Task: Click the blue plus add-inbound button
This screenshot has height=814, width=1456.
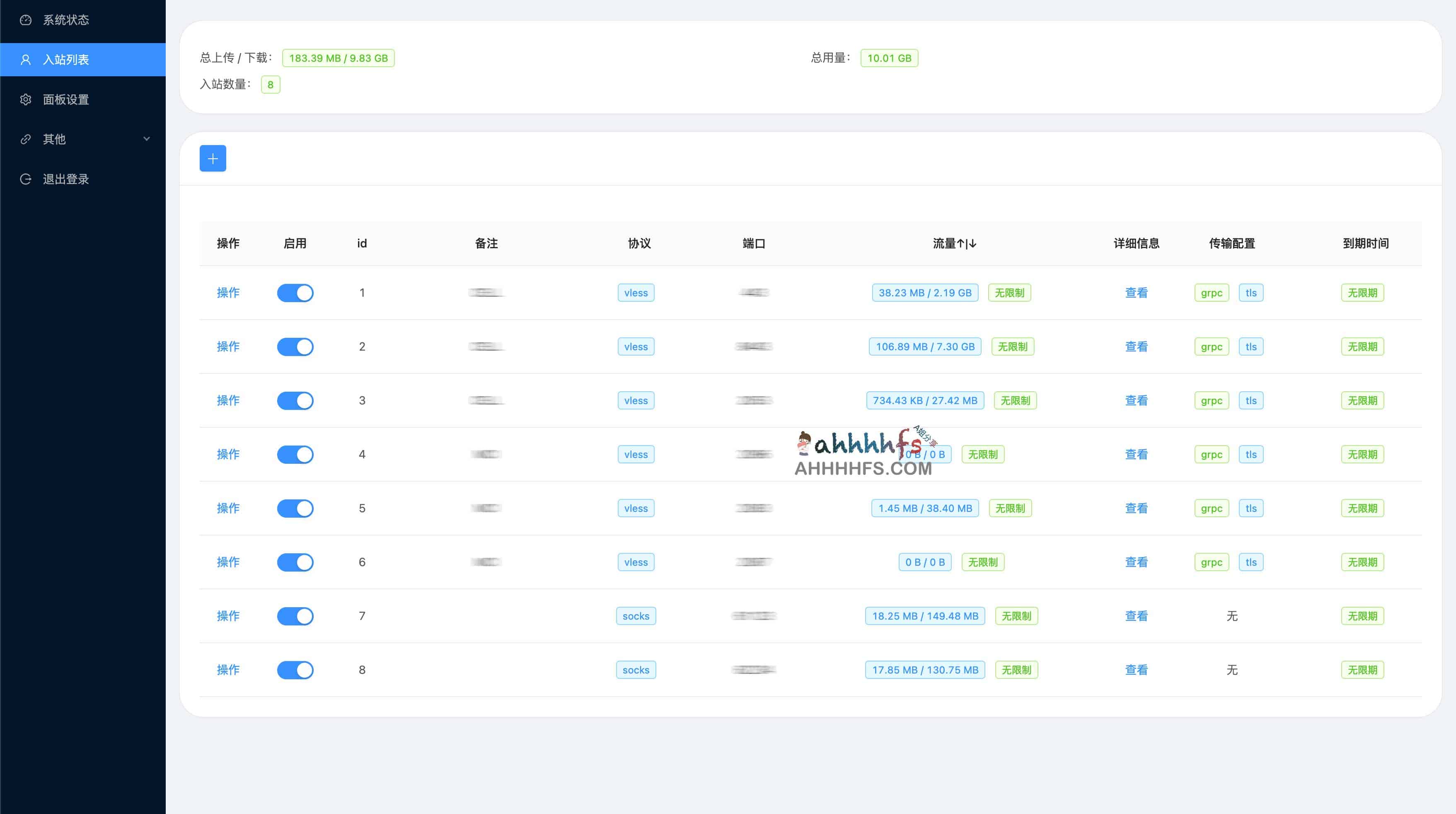Action: pos(213,158)
